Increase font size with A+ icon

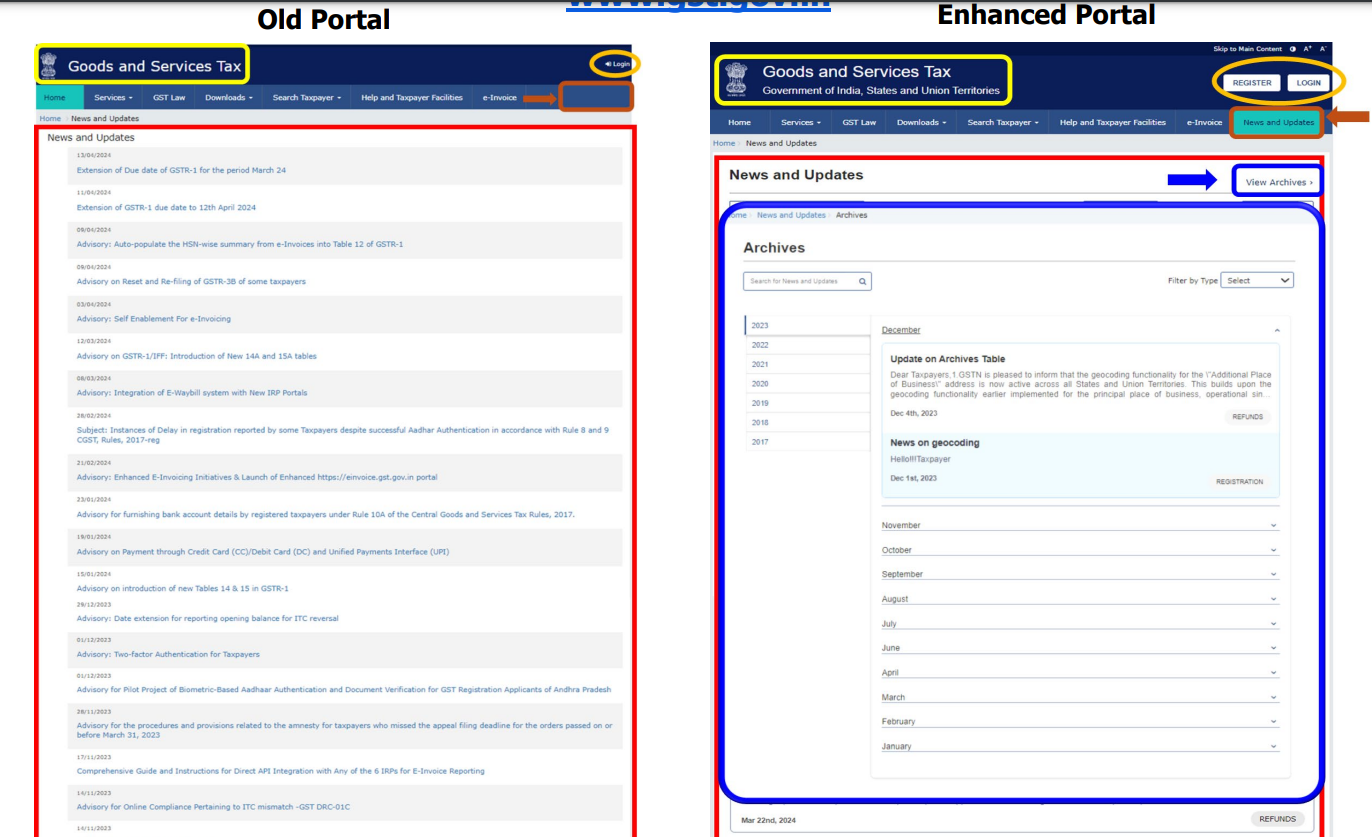(1308, 49)
